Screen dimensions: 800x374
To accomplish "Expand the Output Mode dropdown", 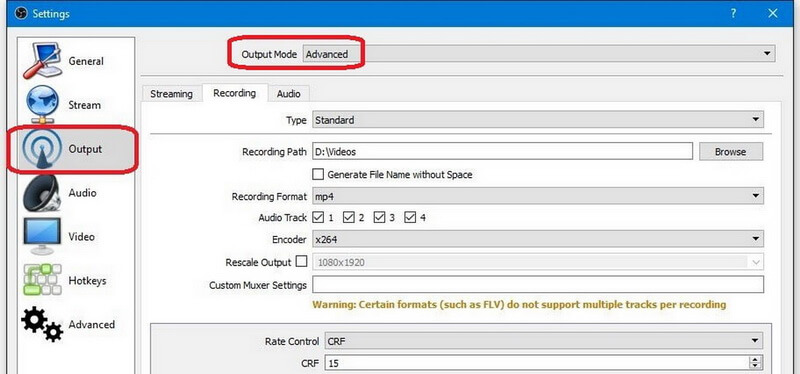I will [x=538, y=54].
